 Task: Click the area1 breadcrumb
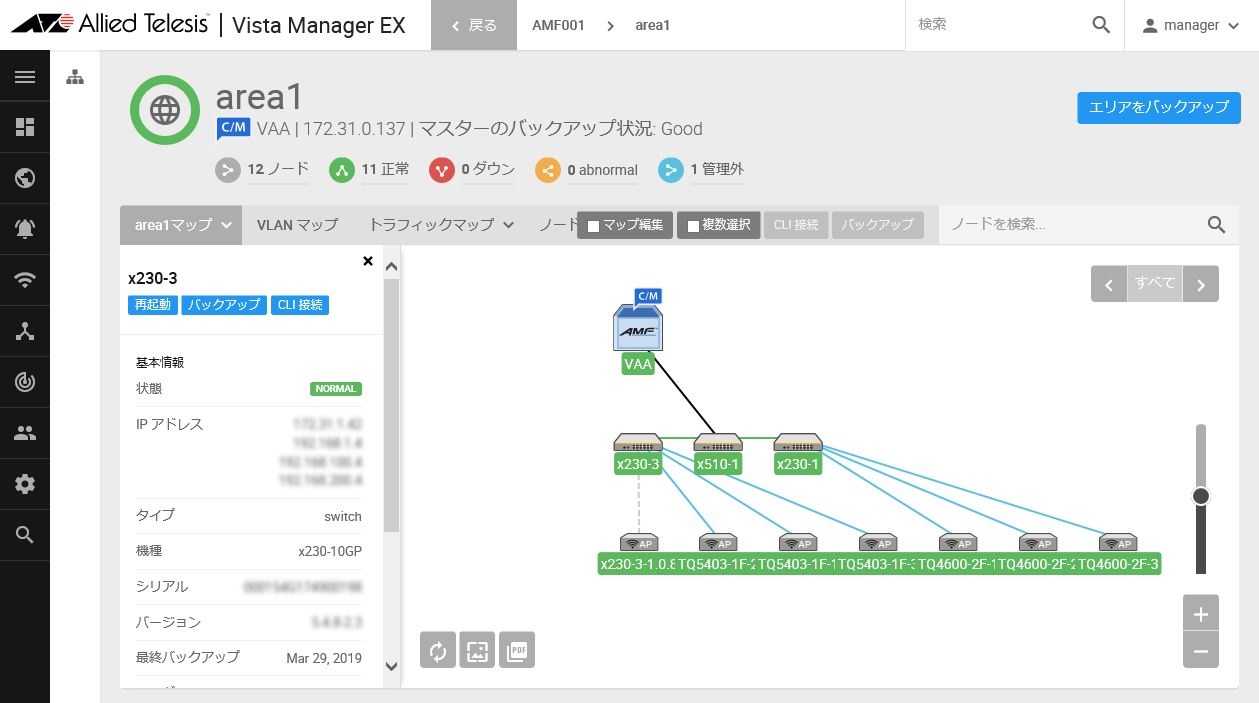click(653, 25)
